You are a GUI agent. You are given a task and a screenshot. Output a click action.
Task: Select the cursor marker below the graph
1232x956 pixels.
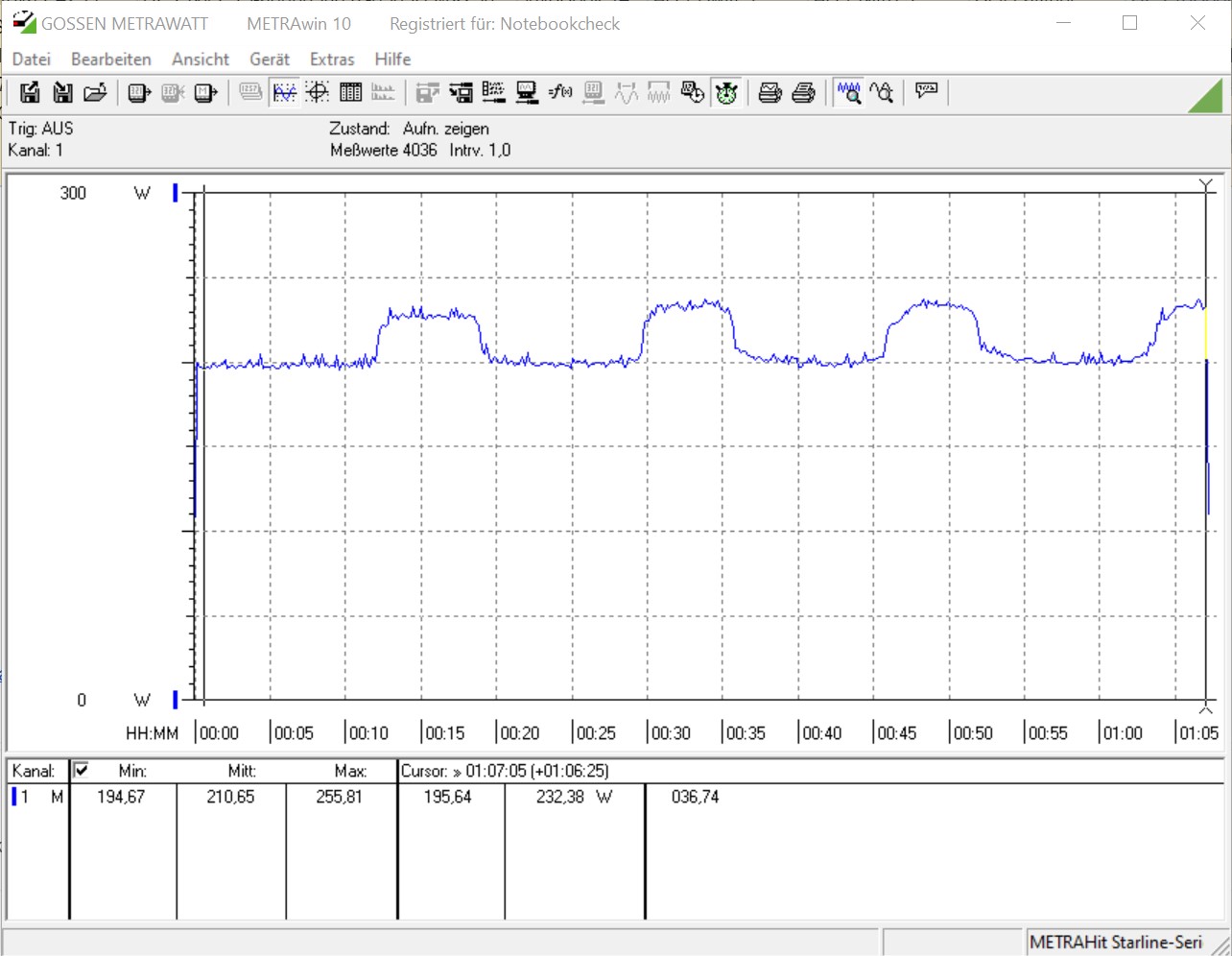point(1206,708)
